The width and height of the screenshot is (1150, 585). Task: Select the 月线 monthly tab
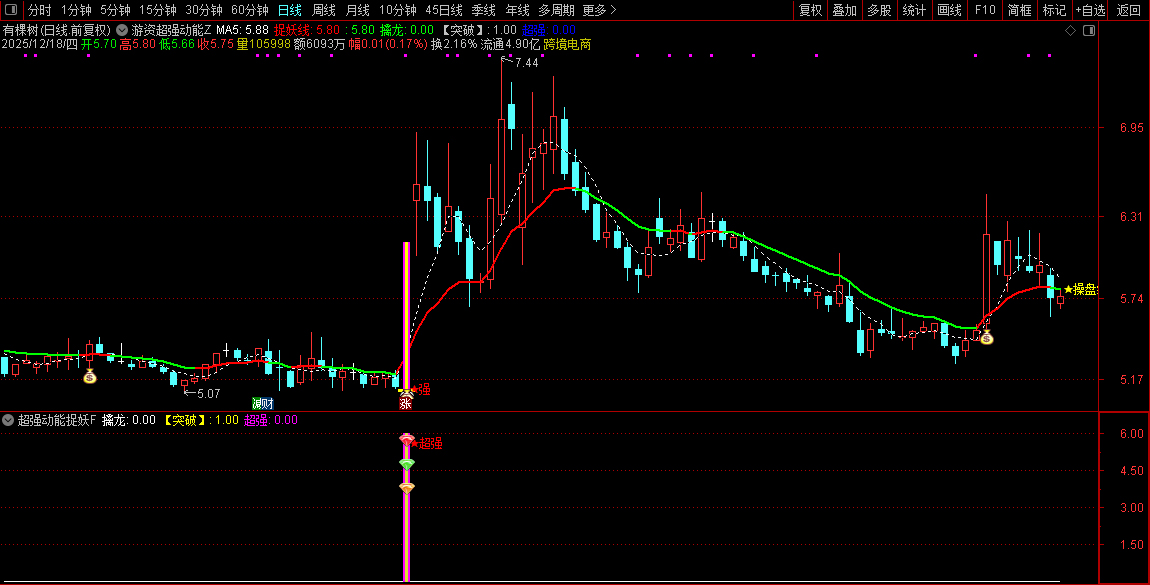(x=357, y=10)
